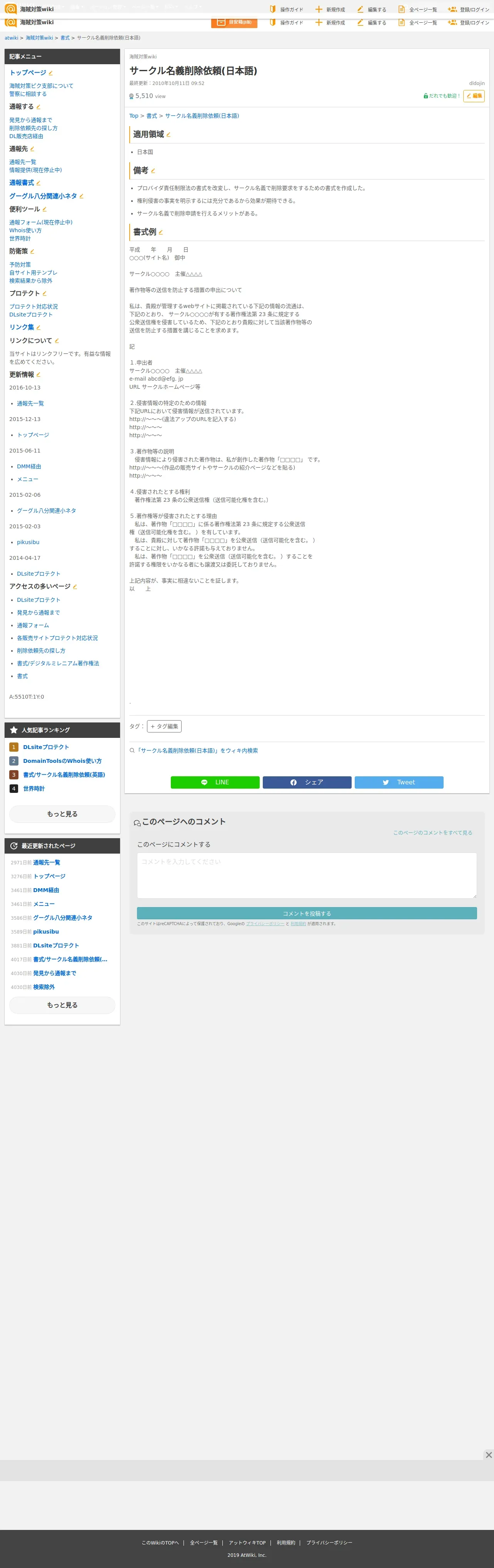Open 削除依頼先の探し方 under 通報する
The image size is (494, 1568).
(33, 128)
